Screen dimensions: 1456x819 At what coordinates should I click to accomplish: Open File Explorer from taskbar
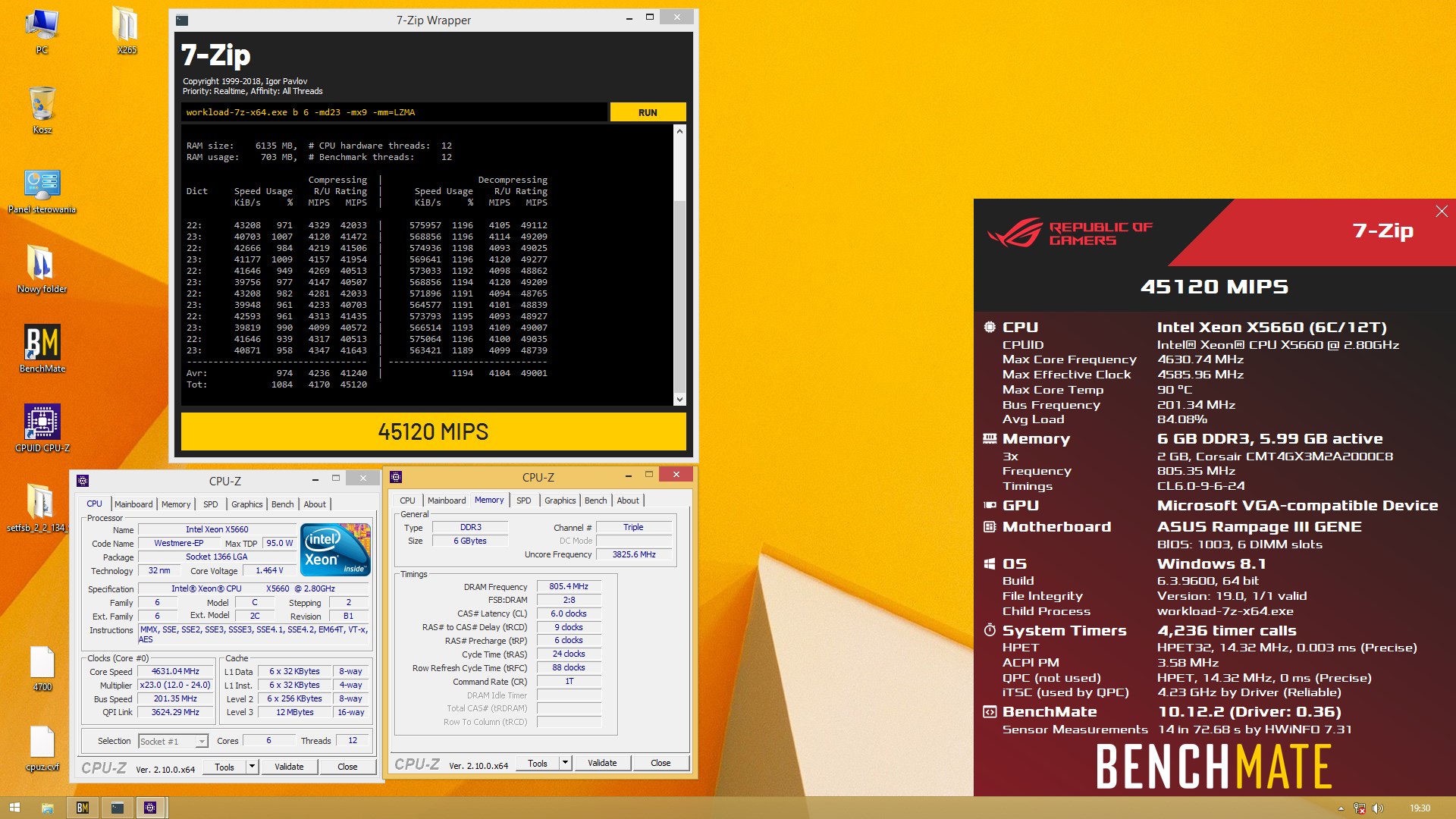point(47,808)
